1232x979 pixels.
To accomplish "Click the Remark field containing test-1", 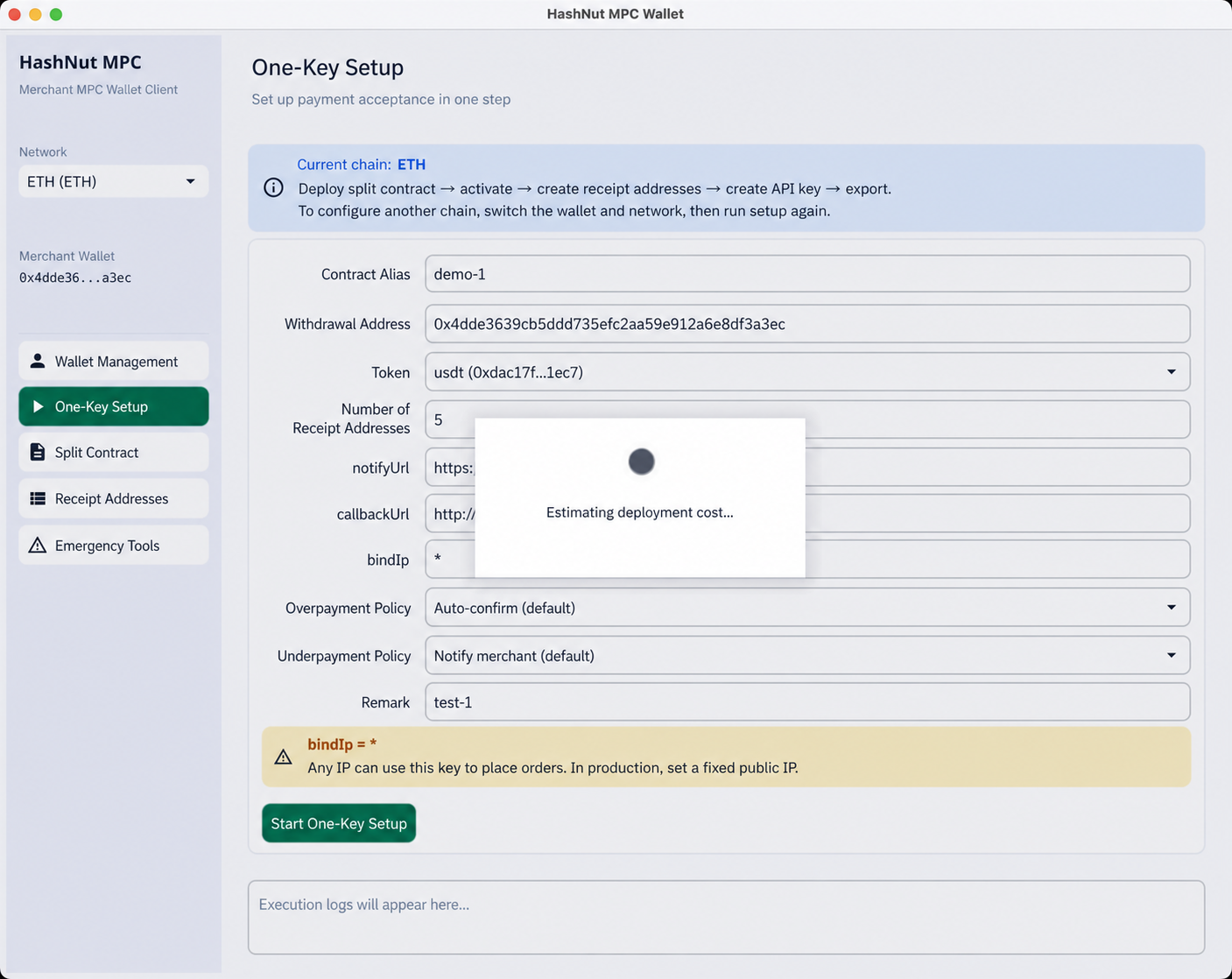I will (807, 702).
